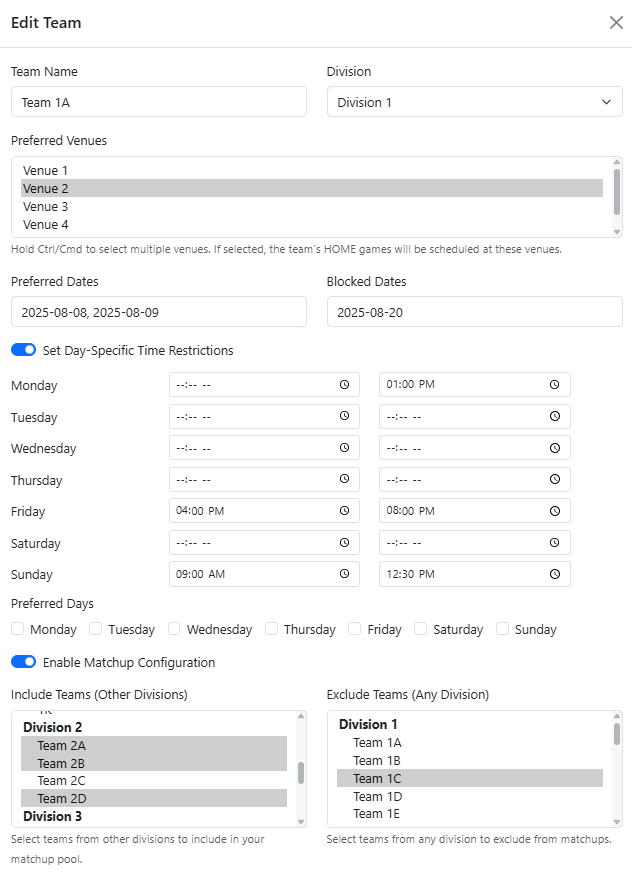Tick the Wednesday preferred day checkbox
This screenshot has height=882, width=632.
pos(174,629)
